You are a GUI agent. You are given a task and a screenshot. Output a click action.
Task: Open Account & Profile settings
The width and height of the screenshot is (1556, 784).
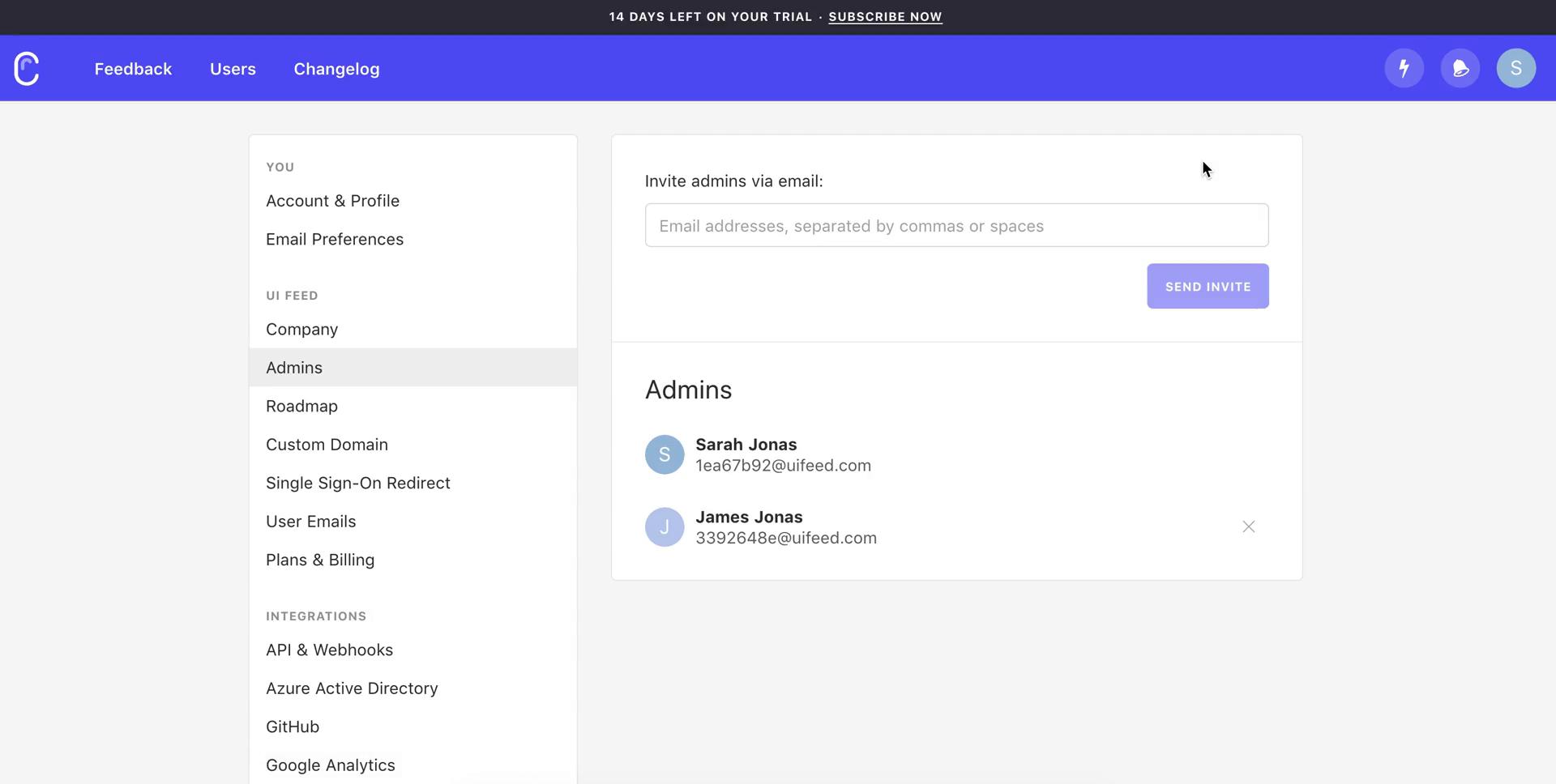(332, 201)
